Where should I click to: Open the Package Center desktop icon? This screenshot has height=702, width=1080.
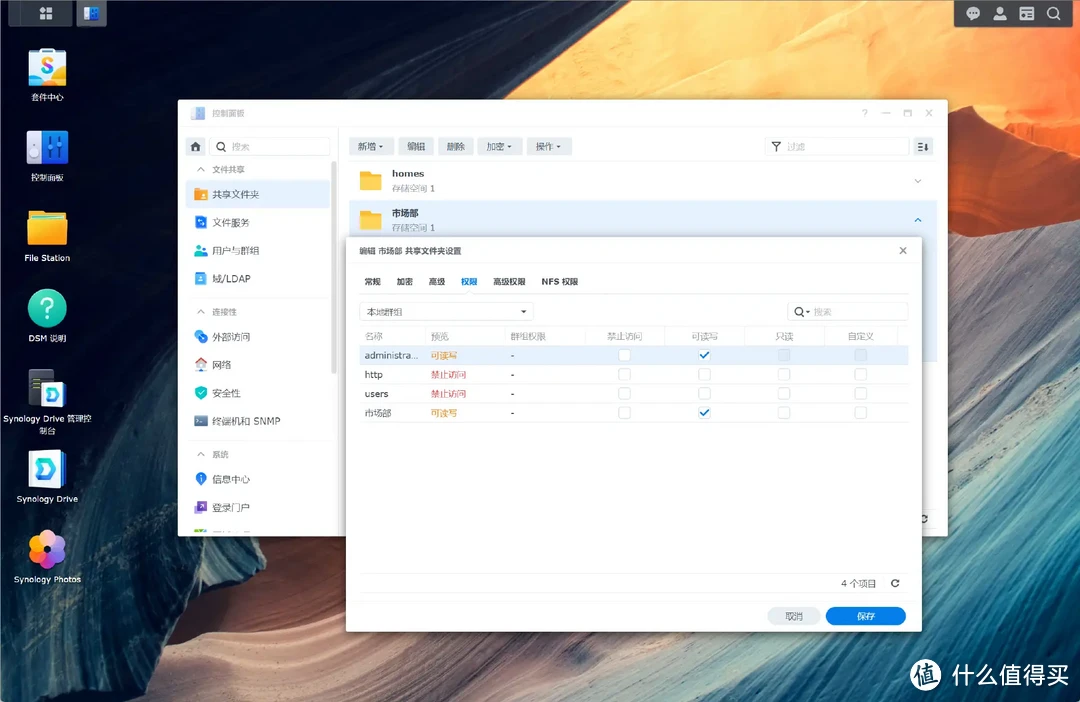pyautogui.click(x=46, y=68)
